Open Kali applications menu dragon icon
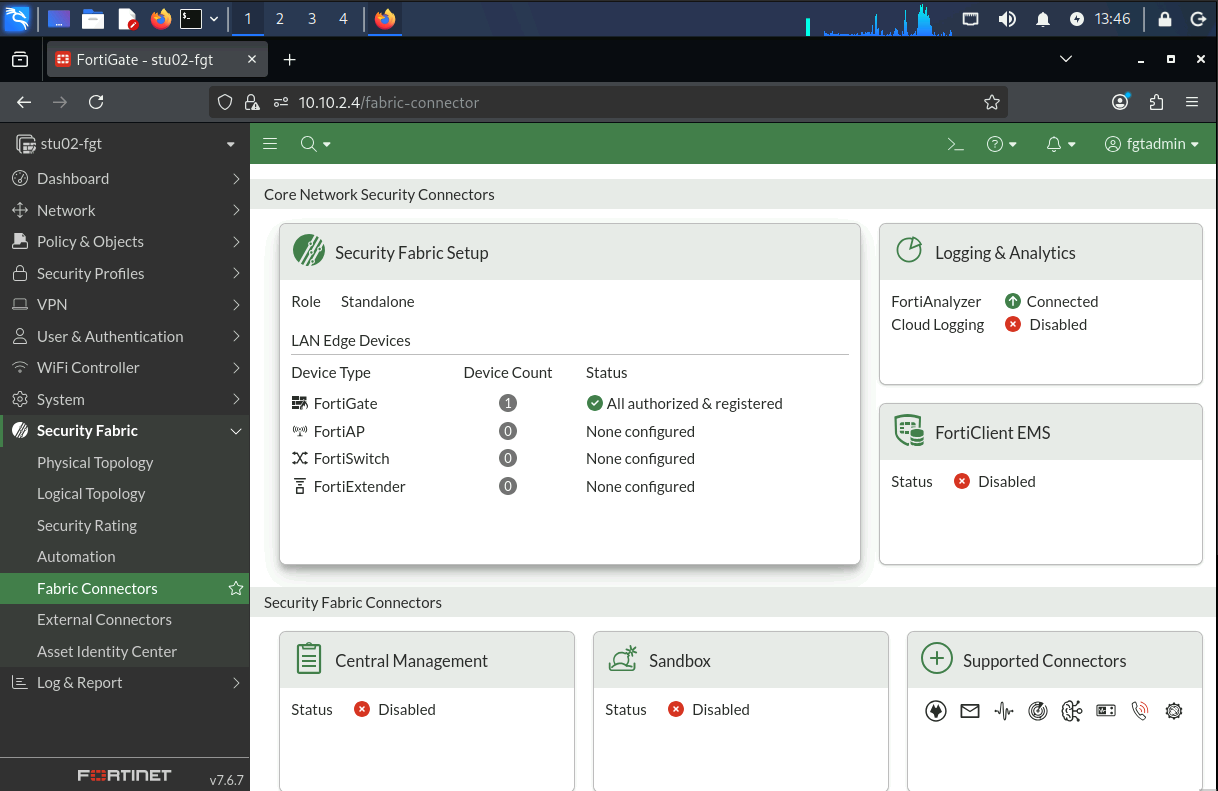1218x791 pixels. point(18,18)
